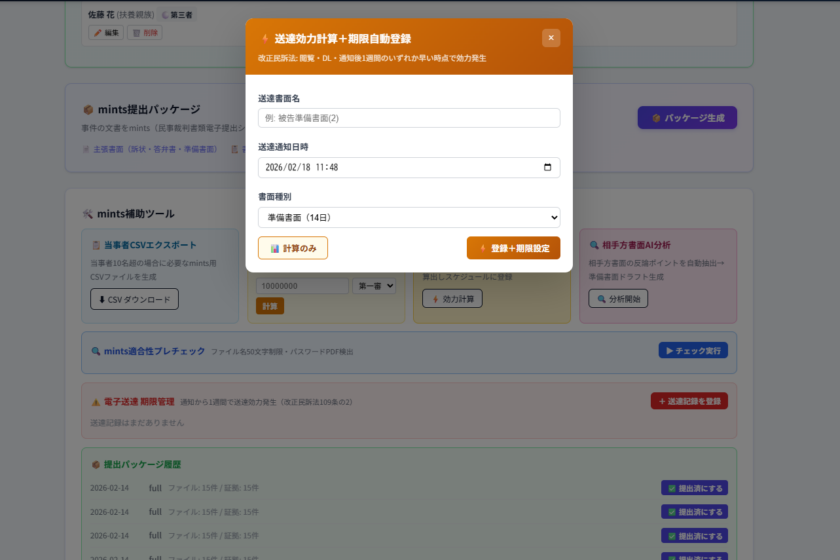Close the 送達効力計算 dialog with X
840x560 pixels.
(x=551, y=38)
